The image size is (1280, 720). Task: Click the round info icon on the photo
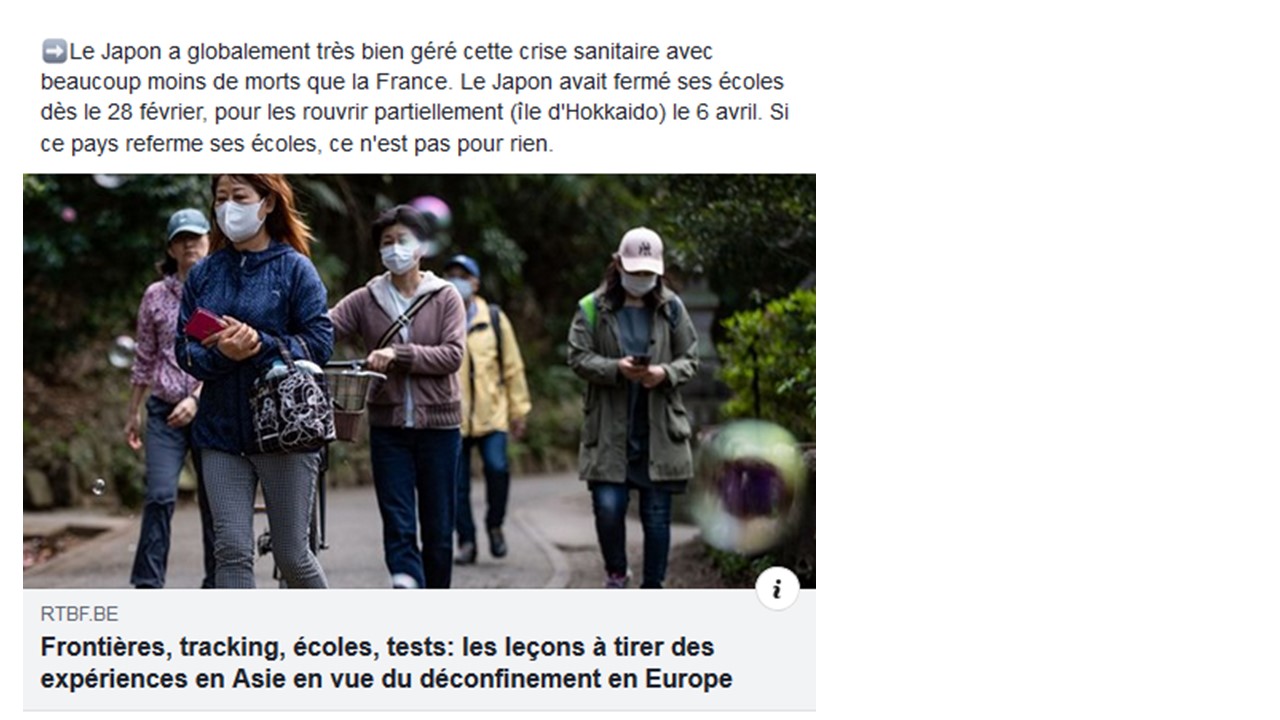[777, 588]
